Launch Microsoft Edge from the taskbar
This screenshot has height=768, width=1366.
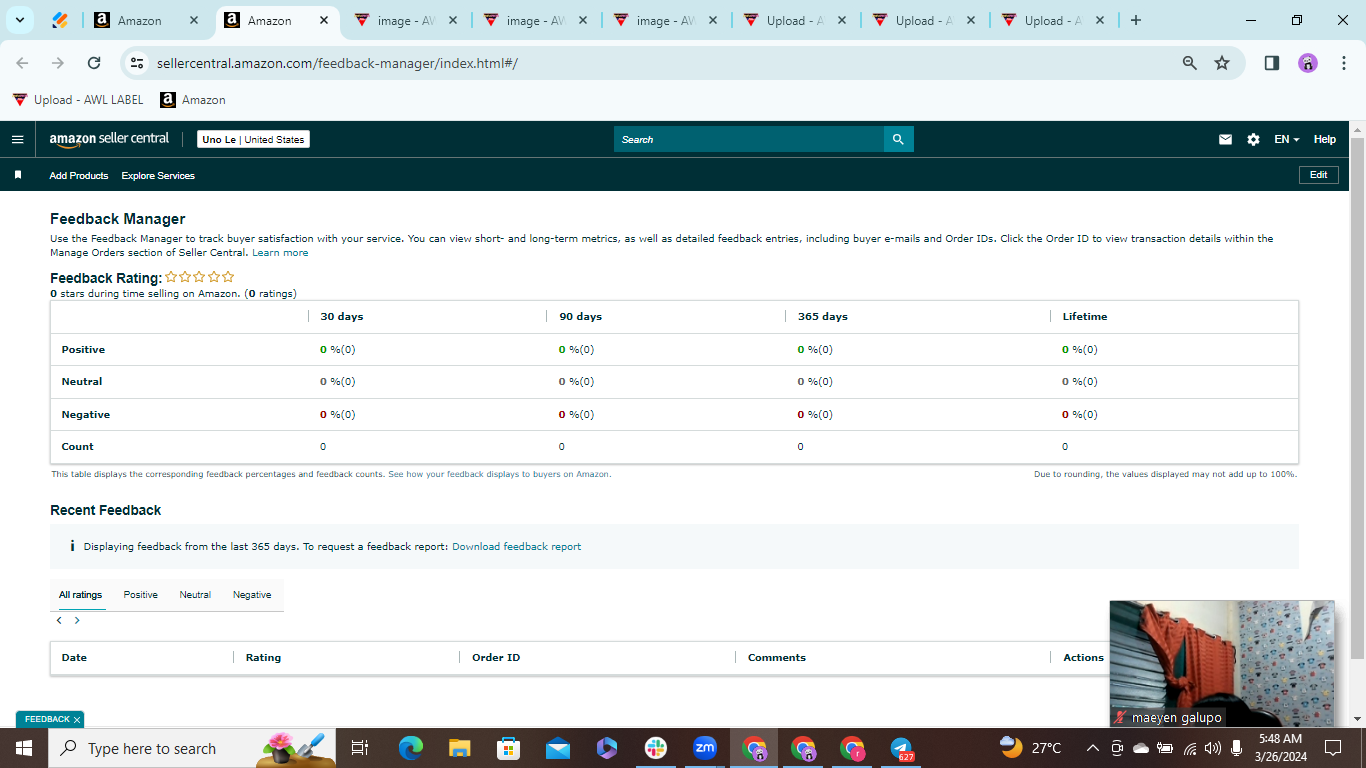(411, 748)
